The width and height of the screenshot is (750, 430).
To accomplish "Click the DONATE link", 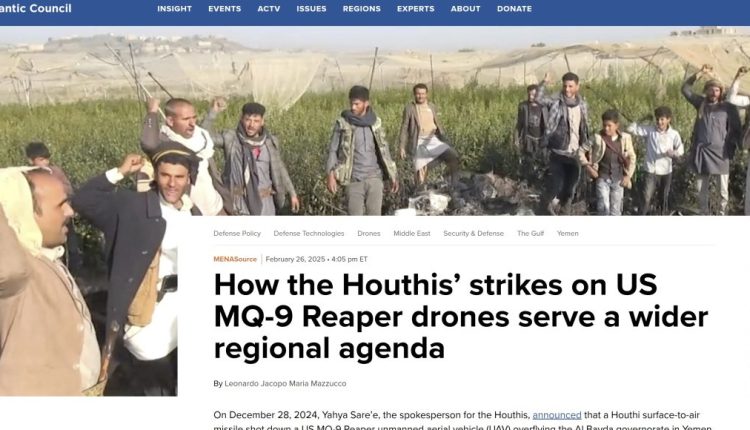I will pyautogui.click(x=514, y=9).
